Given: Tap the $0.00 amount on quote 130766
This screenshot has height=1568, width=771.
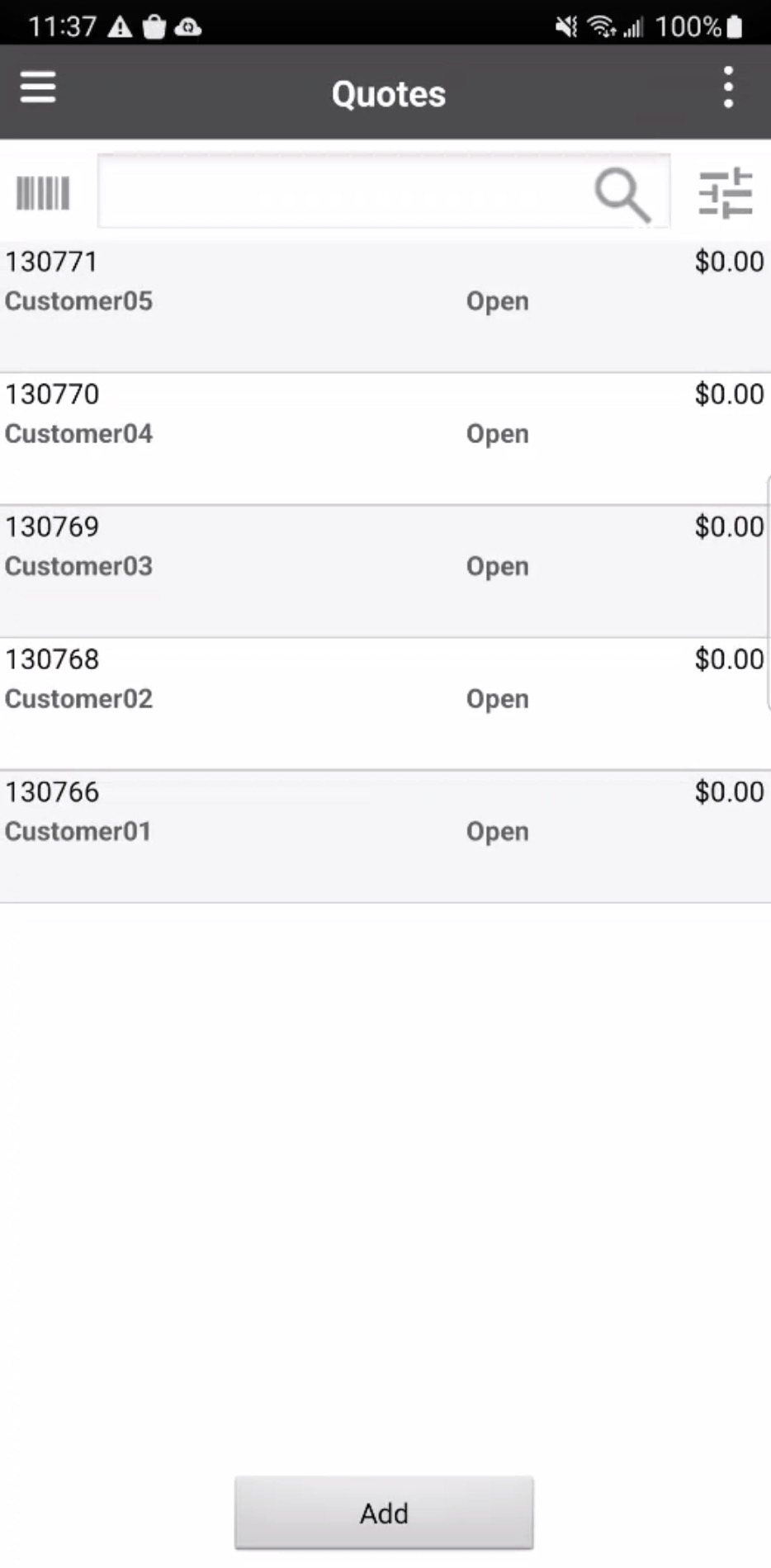Looking at the screenshot, I should 729,792.
